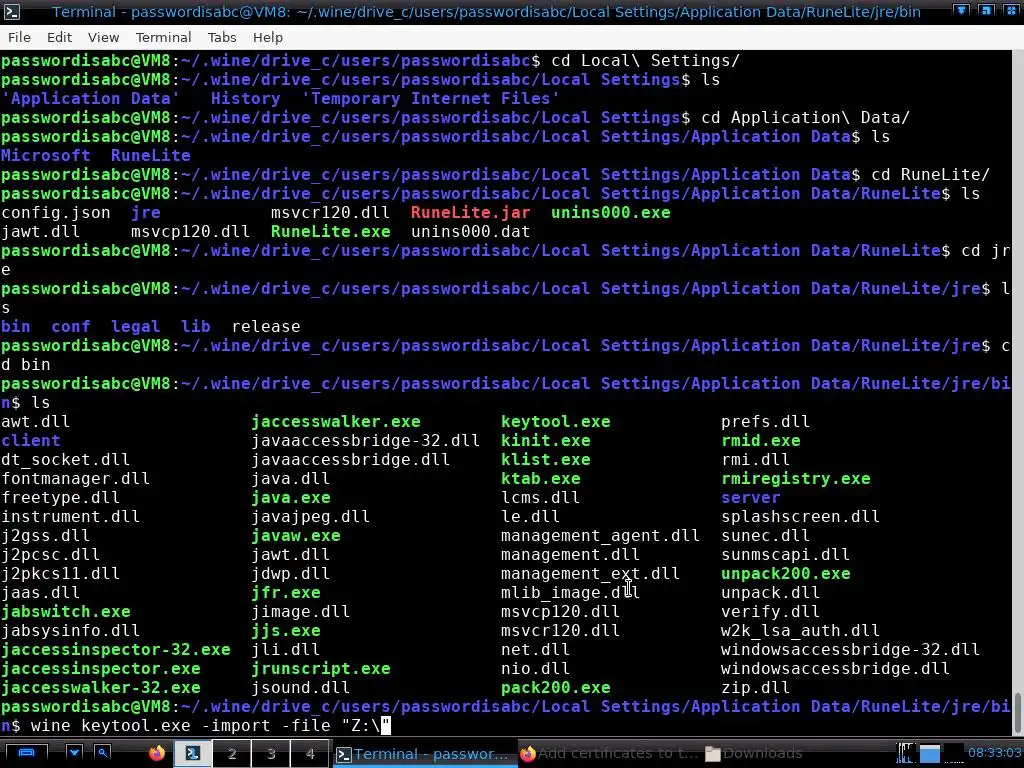Click the magnifier search icon in the taskbar
Viewport: 1024px width, 768px height.
[x=103, y=753]
